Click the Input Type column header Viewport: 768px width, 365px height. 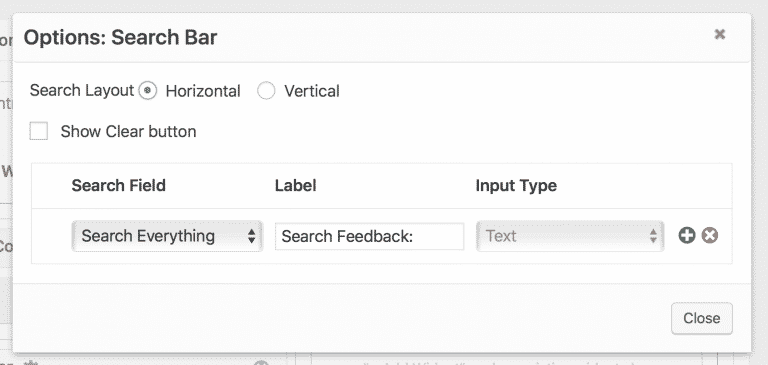pos(516,186)
